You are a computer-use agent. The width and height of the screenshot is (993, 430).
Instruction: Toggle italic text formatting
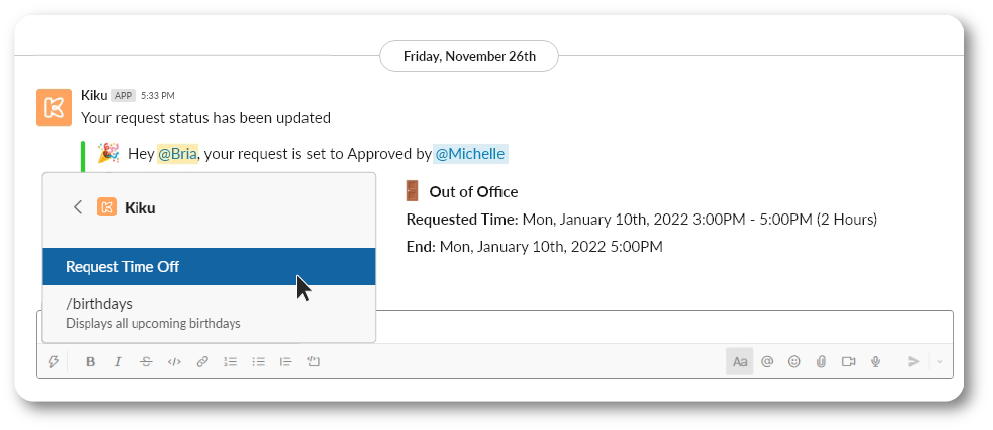coord(118,362)
